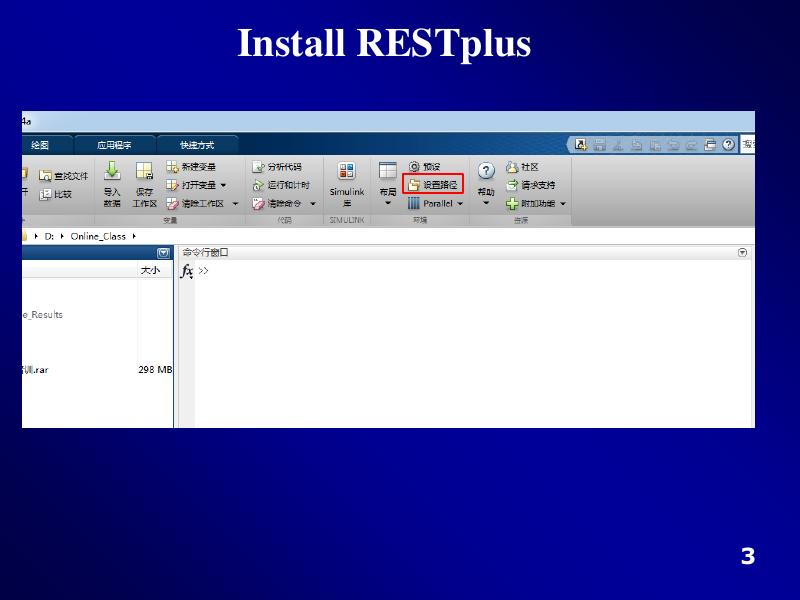Click the 298 MB size cell
The image size is (800, 600).
[155, 369]
